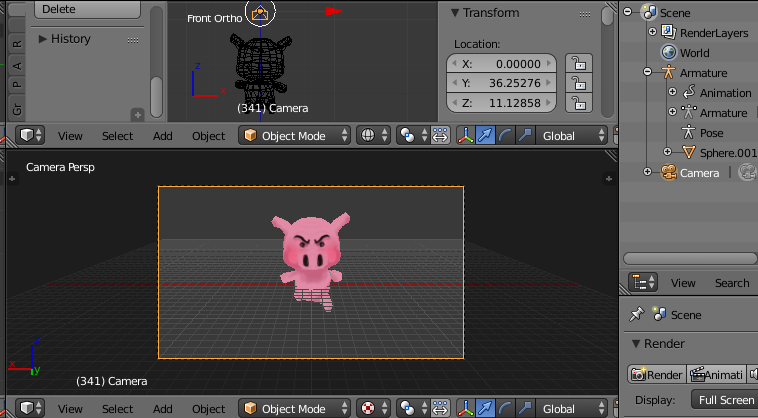Select the World item in outliner

(694, 53)
